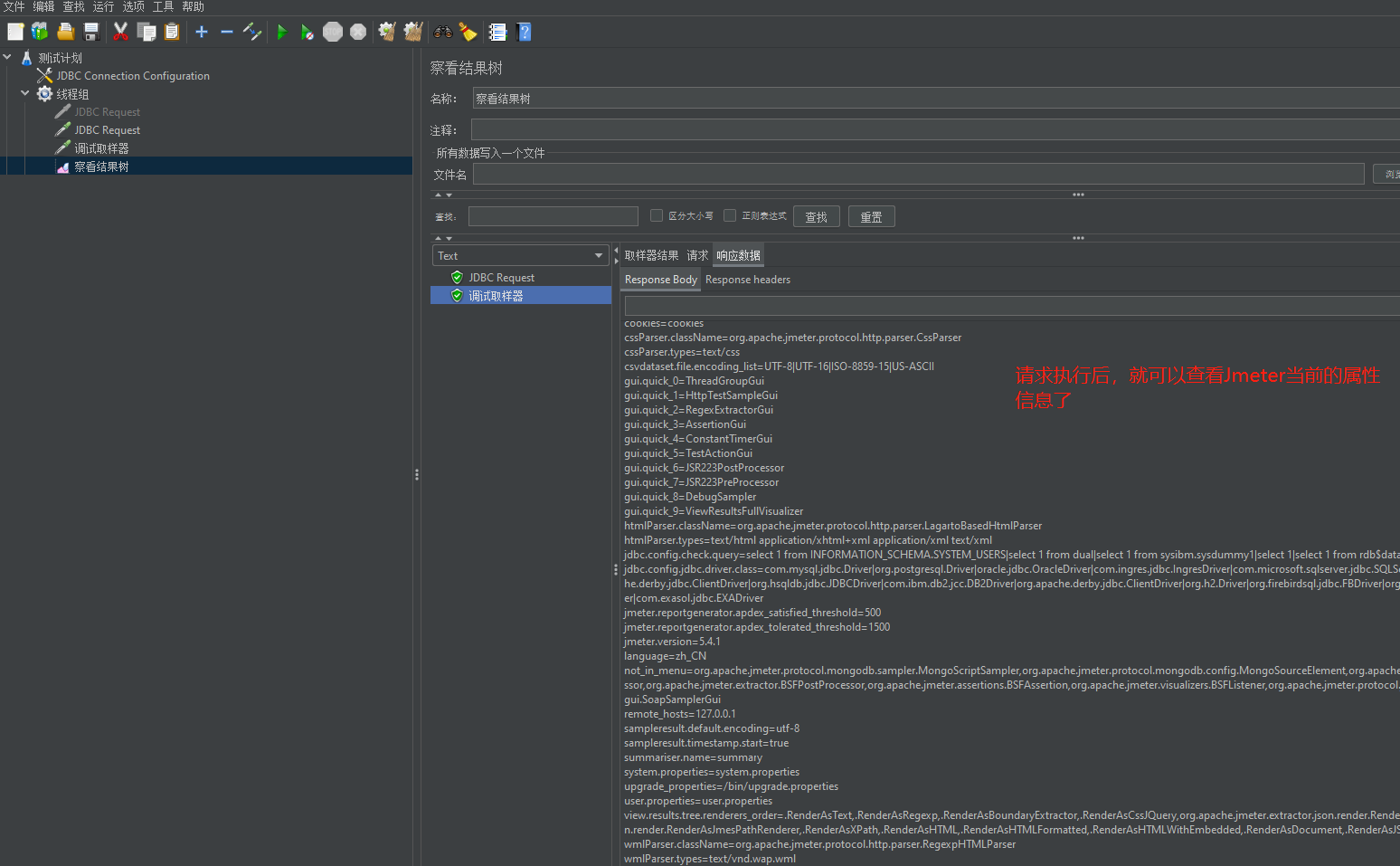Select 调试取样器 result in results list
This screenshot has height=866, width=1400.
tap(496, 296)
